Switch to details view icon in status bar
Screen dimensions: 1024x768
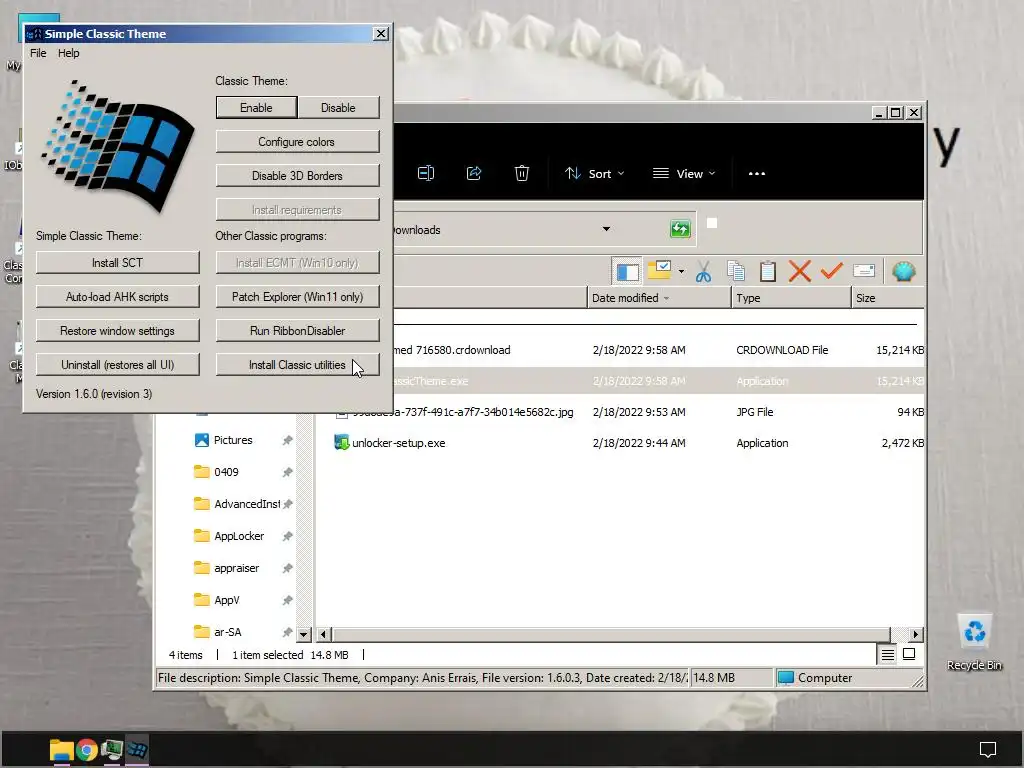click(x=888, y=654)
